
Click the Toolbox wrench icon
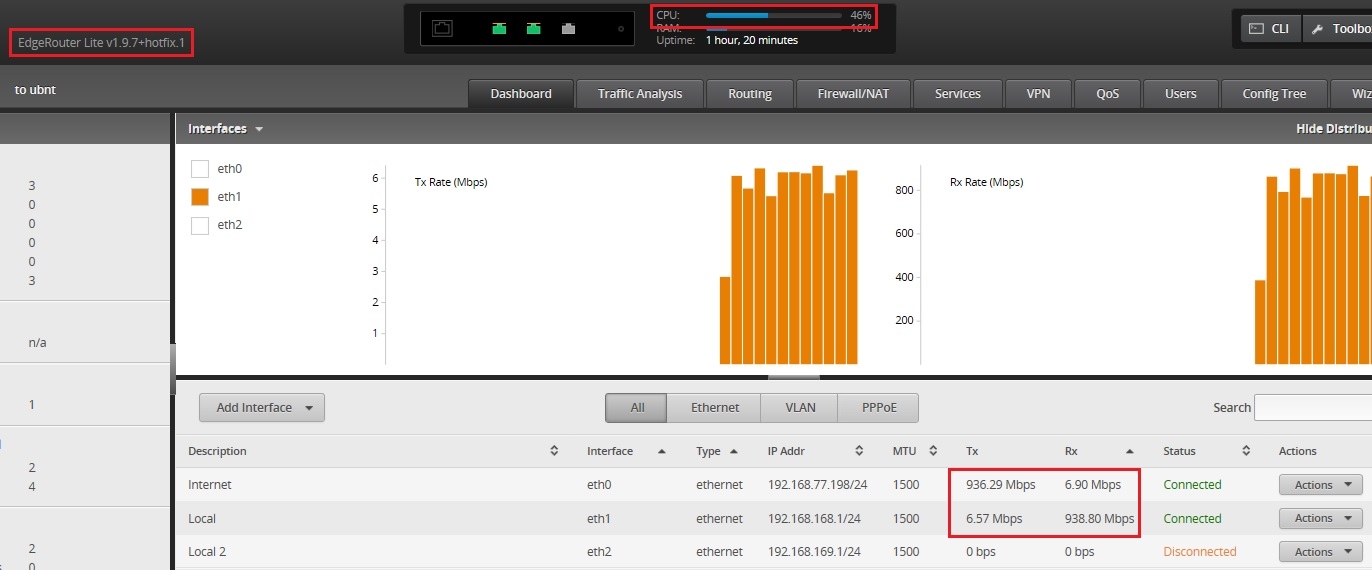(x=1317, y=29)
